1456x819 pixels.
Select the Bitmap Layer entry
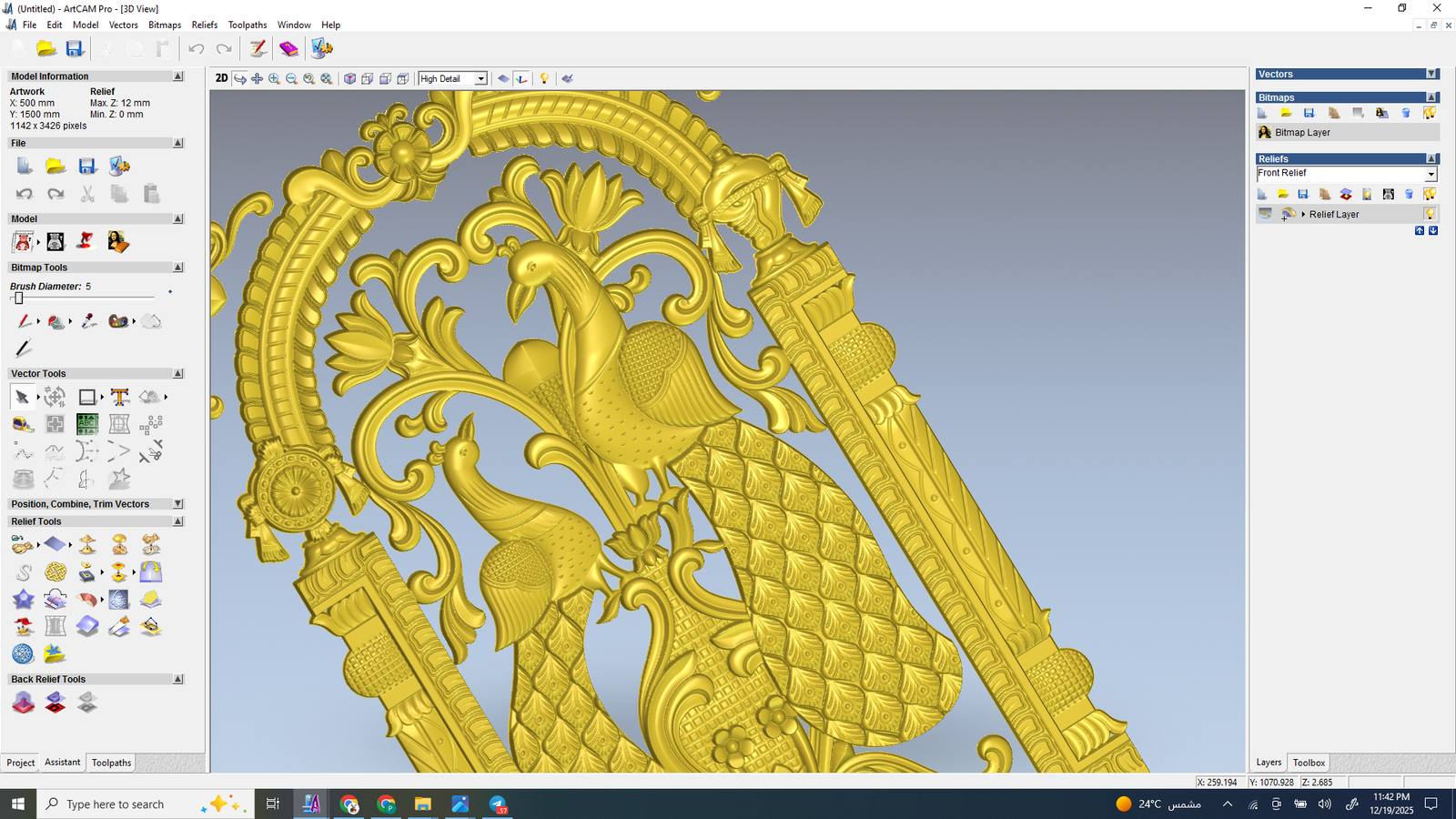tap(1301, 133)
